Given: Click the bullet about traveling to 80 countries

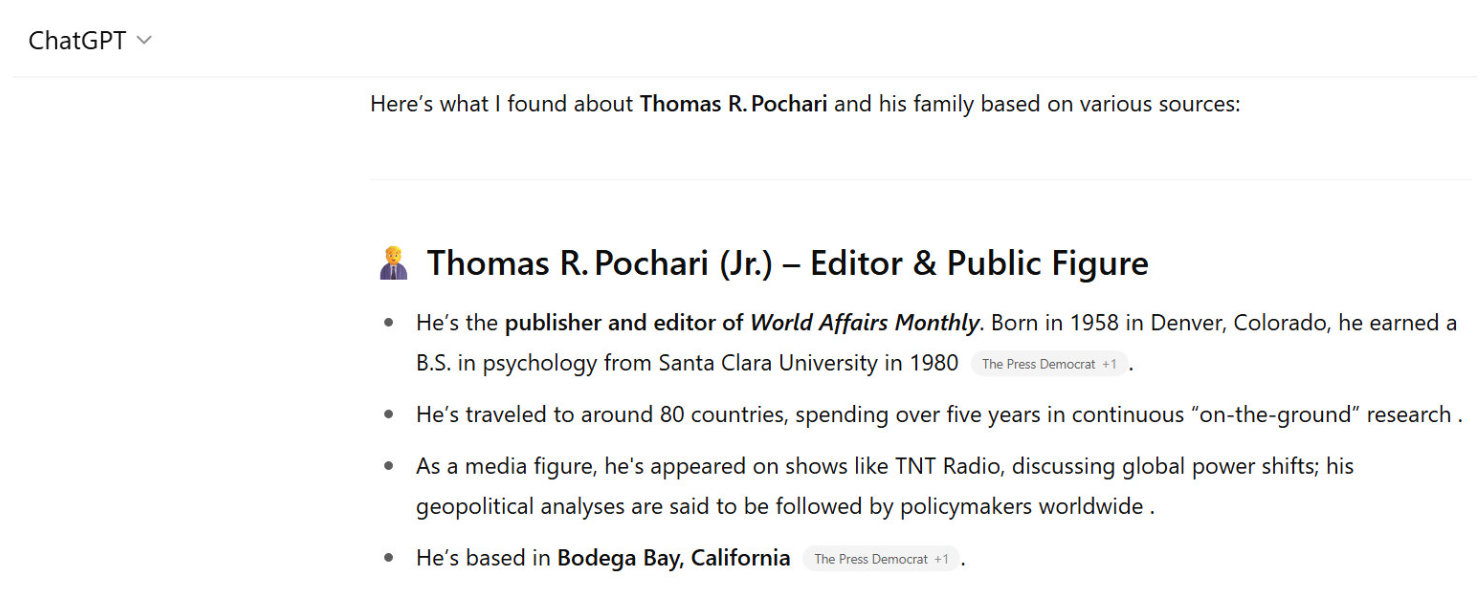Looking at the screenshot, I should tap(932, 415).
